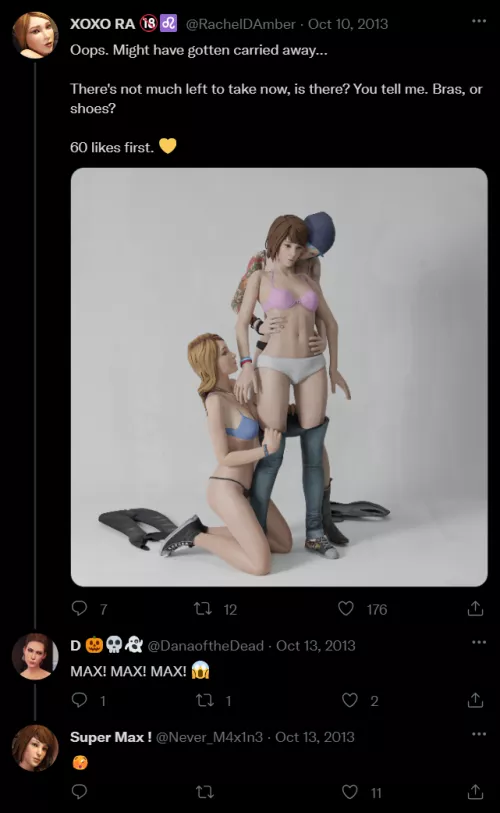This screenshot has width=500, height=813.
Task: Retweet Super Max's comment
Action: 204,792
